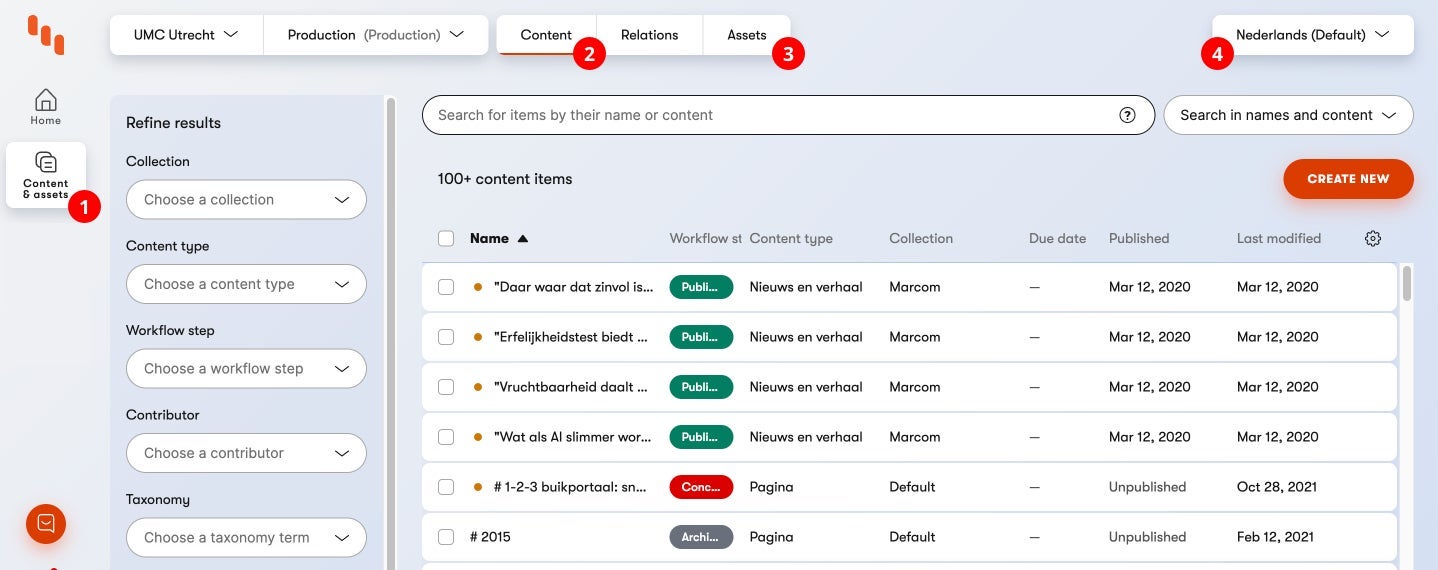This screenshot has width=1438, height=570.
Task: Click the Create New button
Action: click(x=1348, y=179)
